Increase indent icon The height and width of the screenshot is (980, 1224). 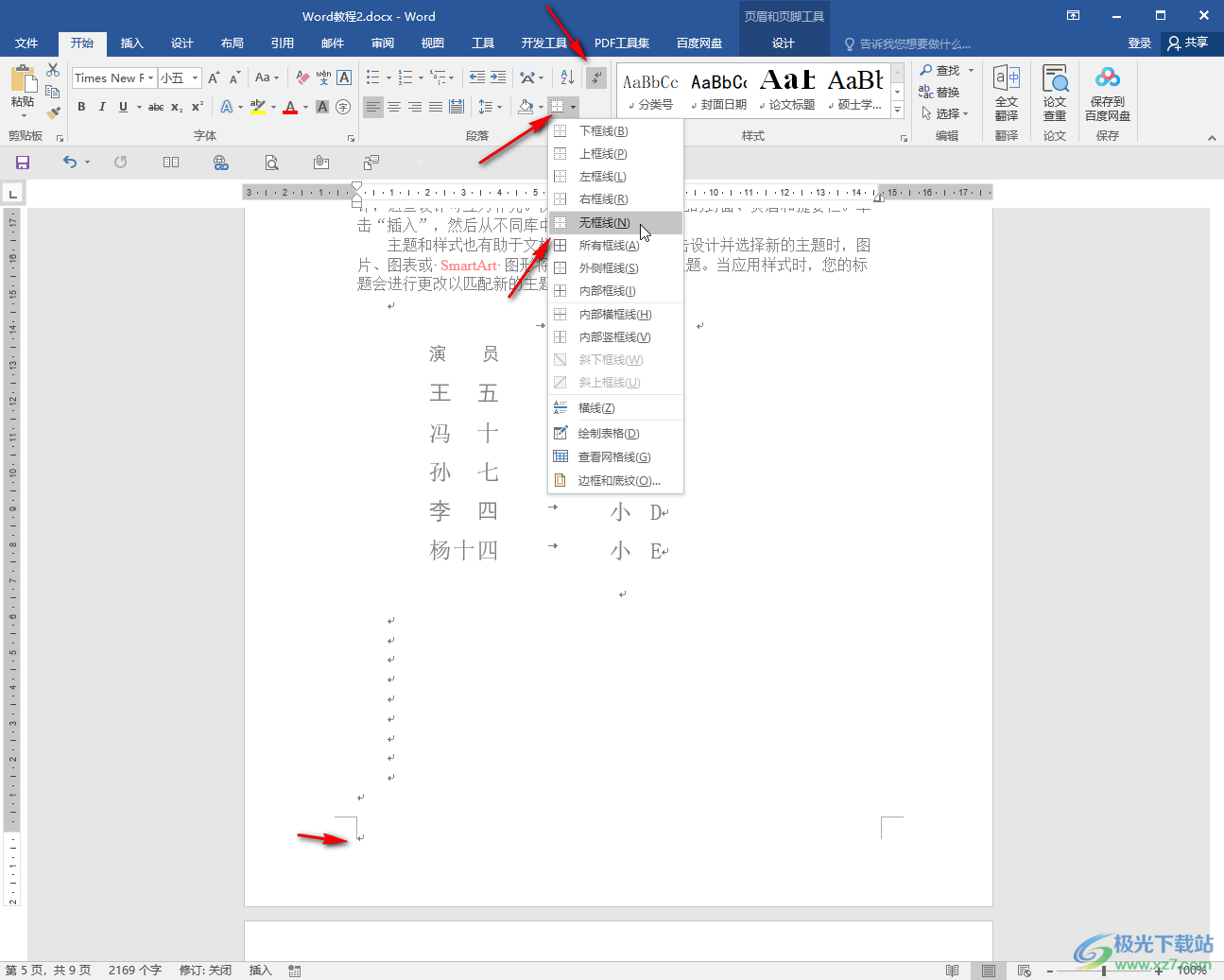coord(497,77)
